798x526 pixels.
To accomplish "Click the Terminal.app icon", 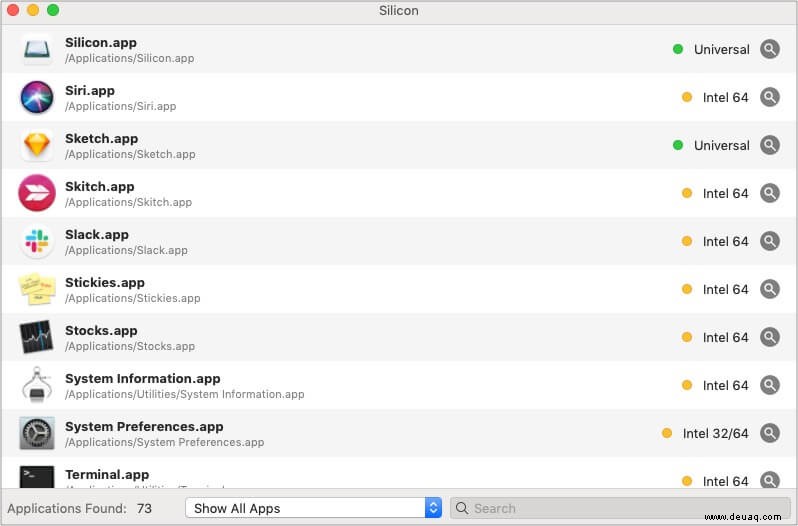I will point(37,477).
